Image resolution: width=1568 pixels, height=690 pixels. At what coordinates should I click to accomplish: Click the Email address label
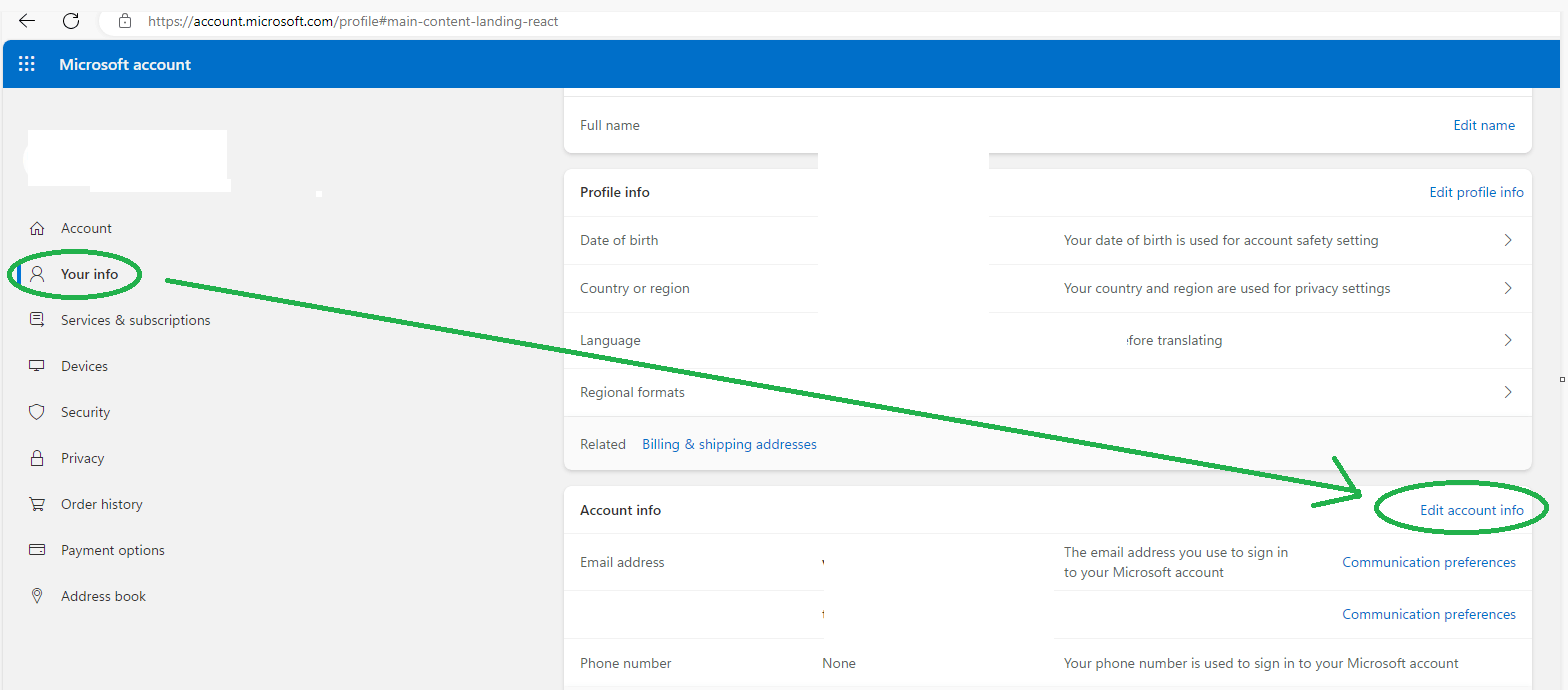click(622, 562)
